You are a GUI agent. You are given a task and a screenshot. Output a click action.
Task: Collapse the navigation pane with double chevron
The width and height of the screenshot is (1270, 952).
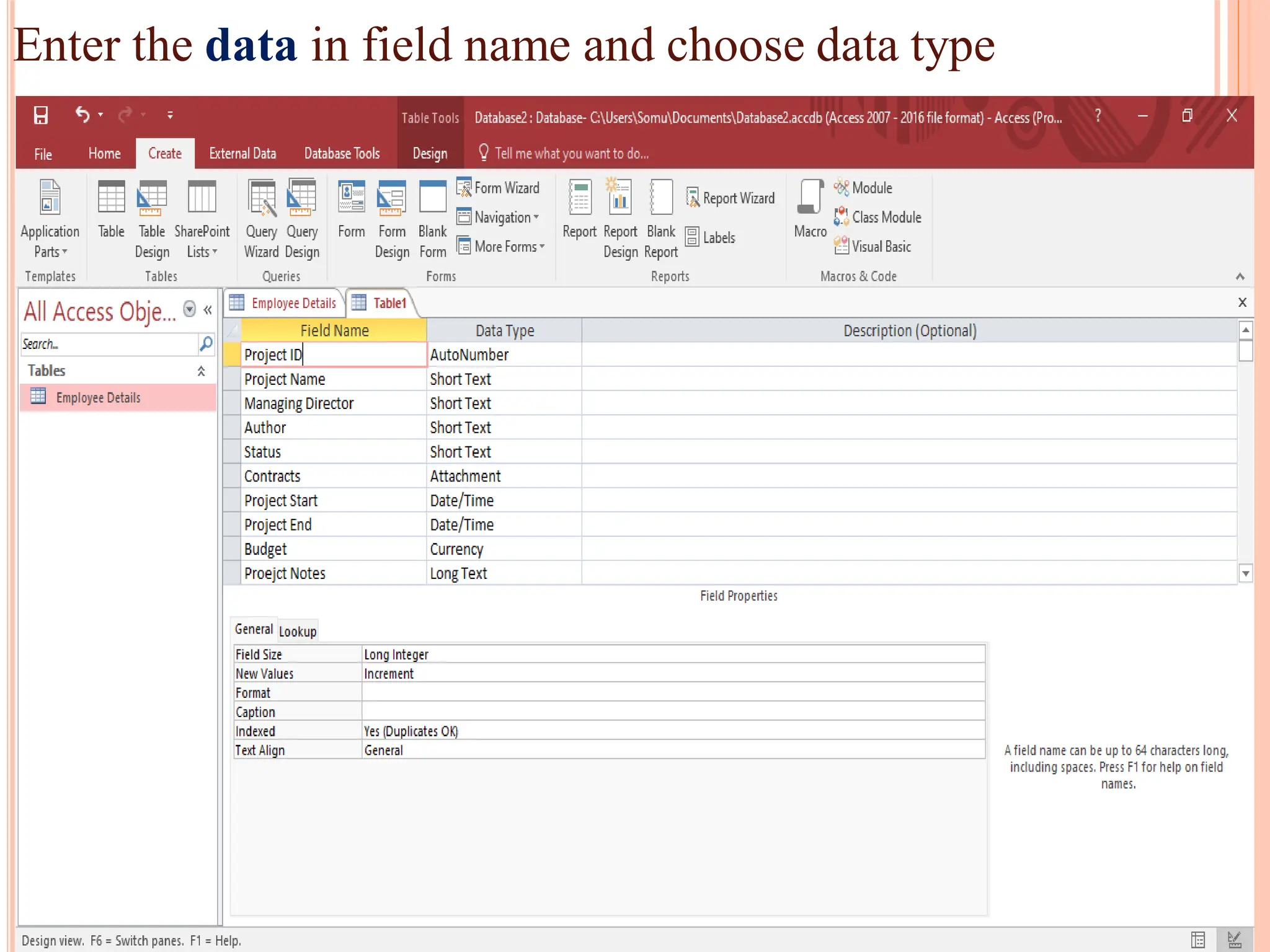pyautogui.click(x=208, y=309)
